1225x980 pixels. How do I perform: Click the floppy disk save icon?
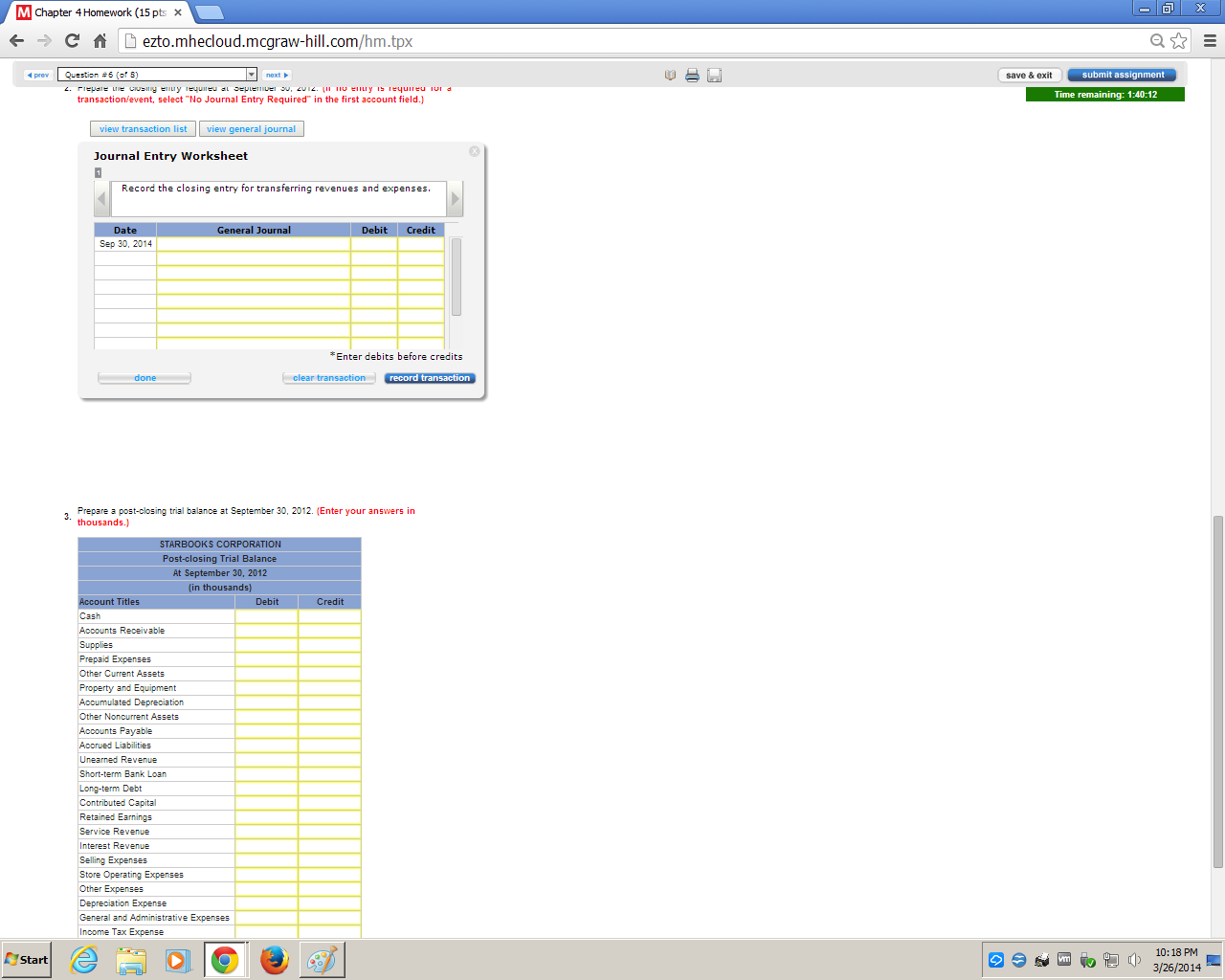tap(714, 75)
